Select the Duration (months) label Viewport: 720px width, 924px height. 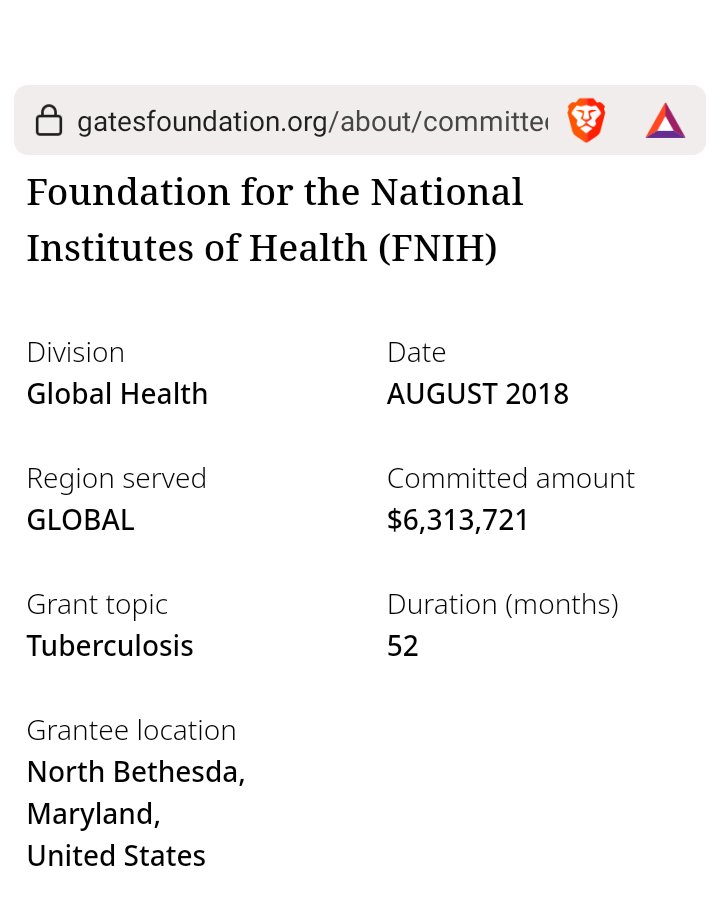click(x=502, y=604)
